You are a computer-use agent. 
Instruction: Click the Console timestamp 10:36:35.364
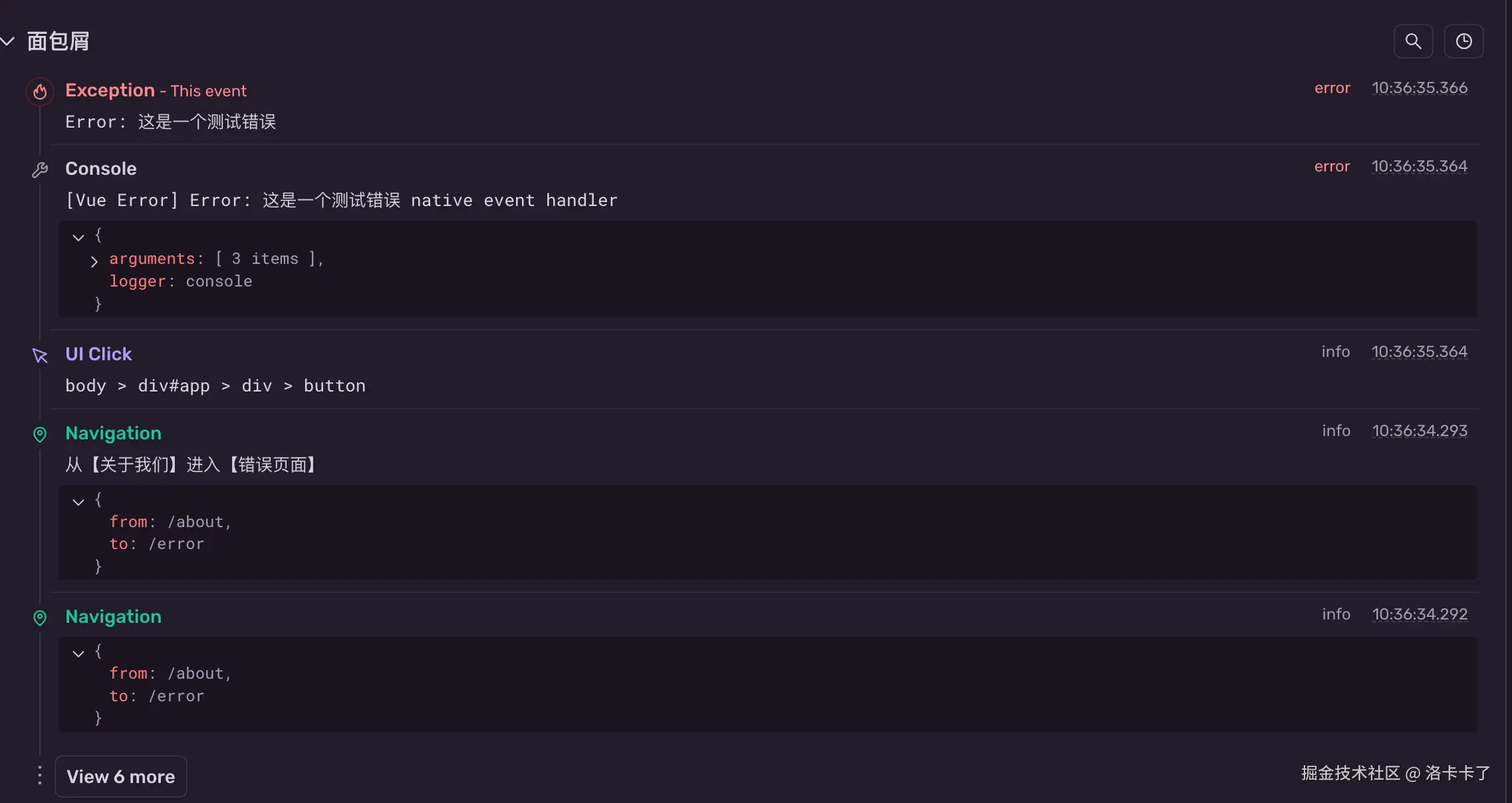[x=1420, y=166]
